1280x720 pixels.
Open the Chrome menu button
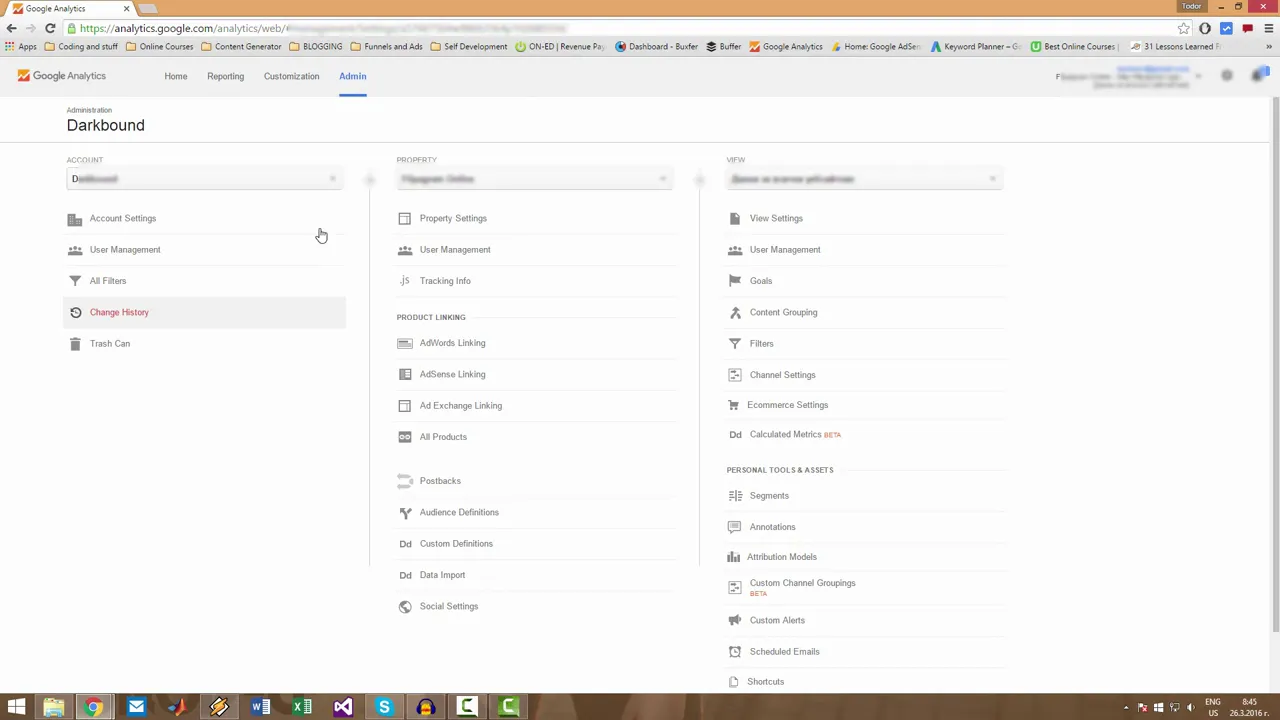click(1268, 28)
